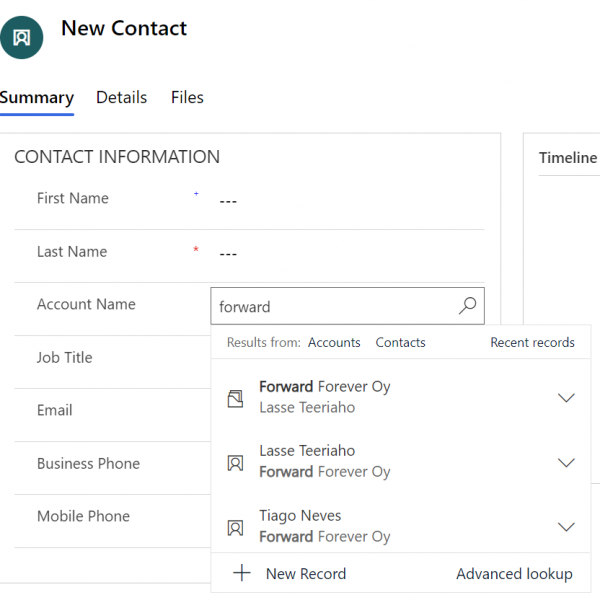600x600 pixels.
Task: Select Lasse Teeriaho contact result
Action: (x=401, y=461)
